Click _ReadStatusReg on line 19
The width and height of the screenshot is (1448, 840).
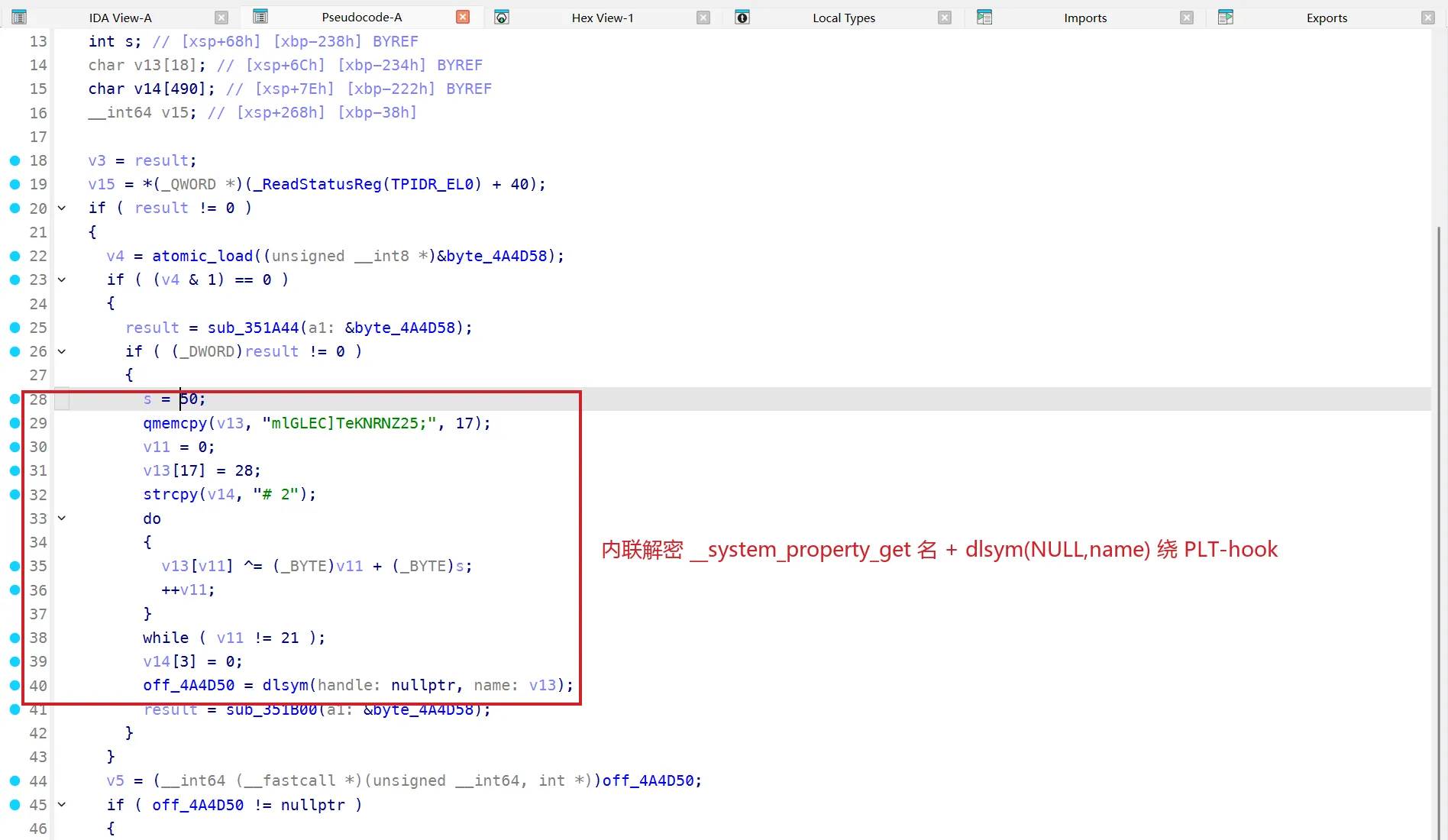[318, 184]
